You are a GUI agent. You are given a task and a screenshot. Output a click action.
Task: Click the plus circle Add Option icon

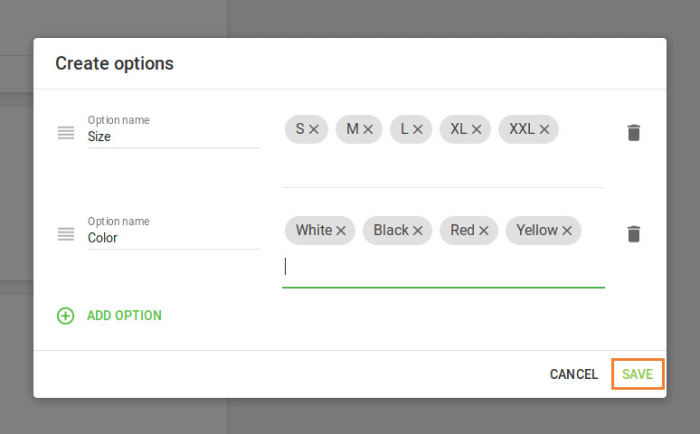click(66, 316)
